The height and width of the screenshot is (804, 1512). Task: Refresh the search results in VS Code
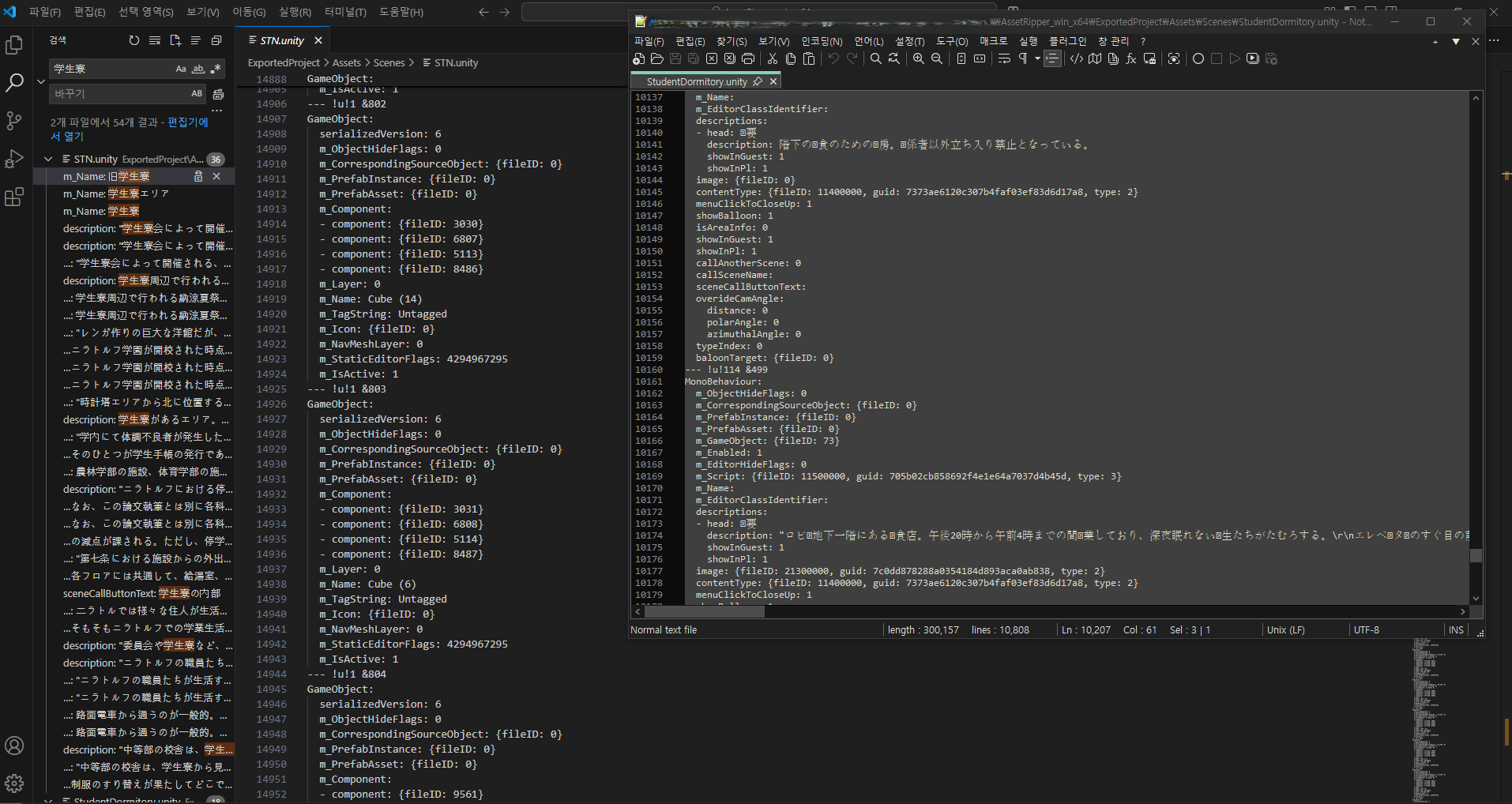click(x=134, y=40)
